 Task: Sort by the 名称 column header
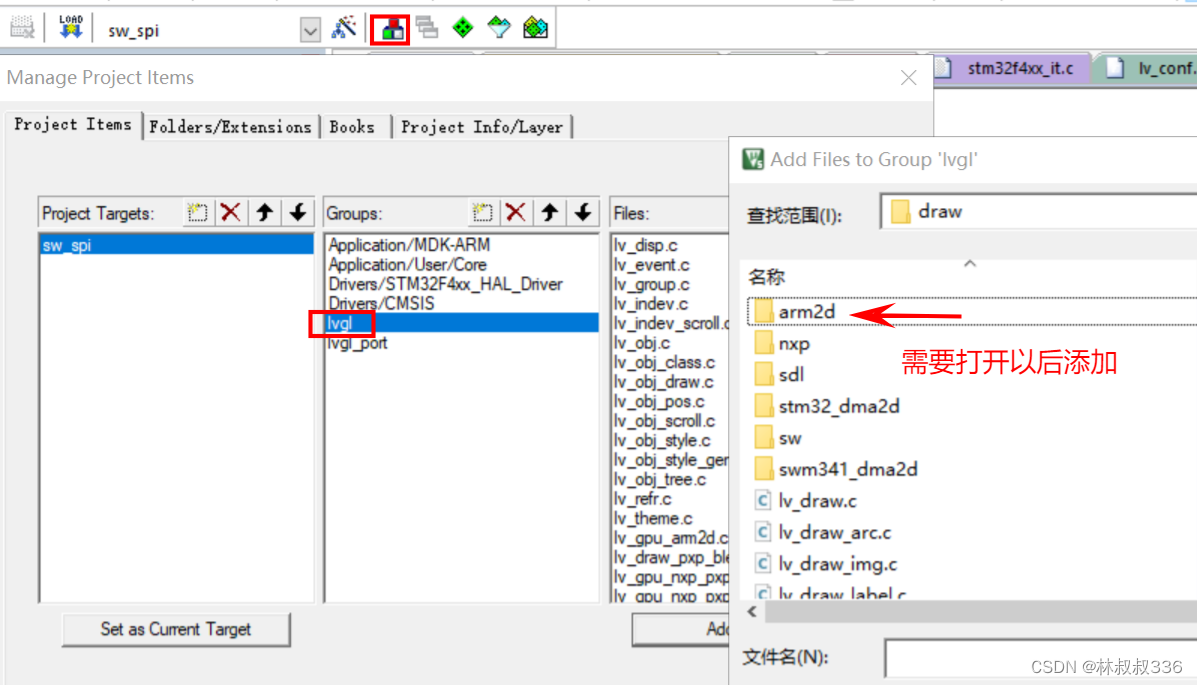766,276
